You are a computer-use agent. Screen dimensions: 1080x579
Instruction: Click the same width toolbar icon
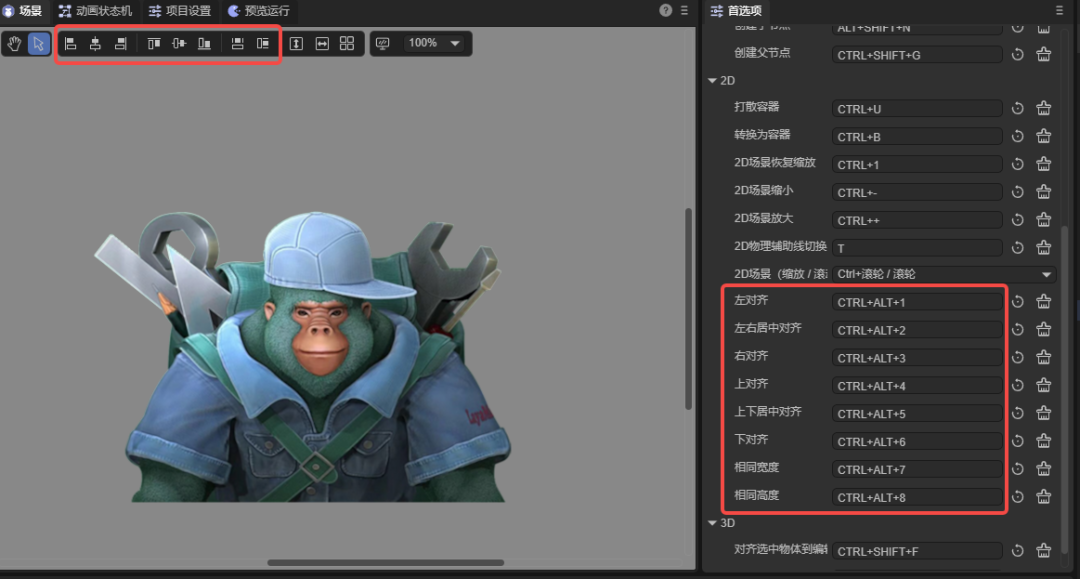pyautogui.click(x=238, y=44)
